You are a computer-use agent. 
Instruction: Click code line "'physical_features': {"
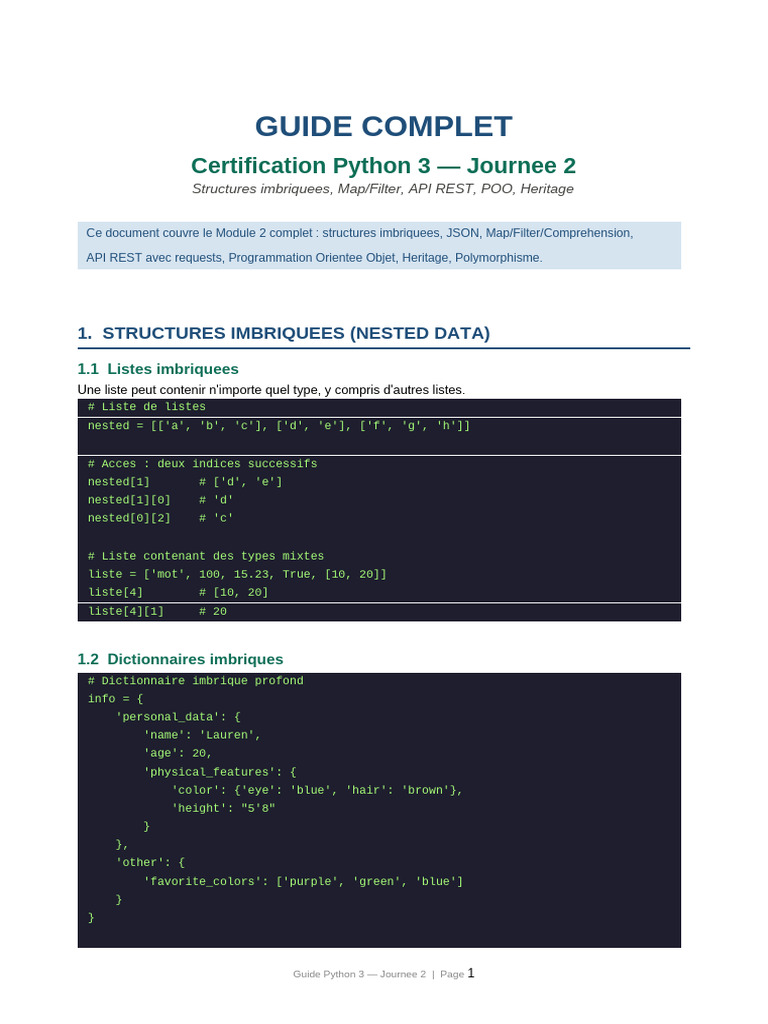(x=220, y=772)
